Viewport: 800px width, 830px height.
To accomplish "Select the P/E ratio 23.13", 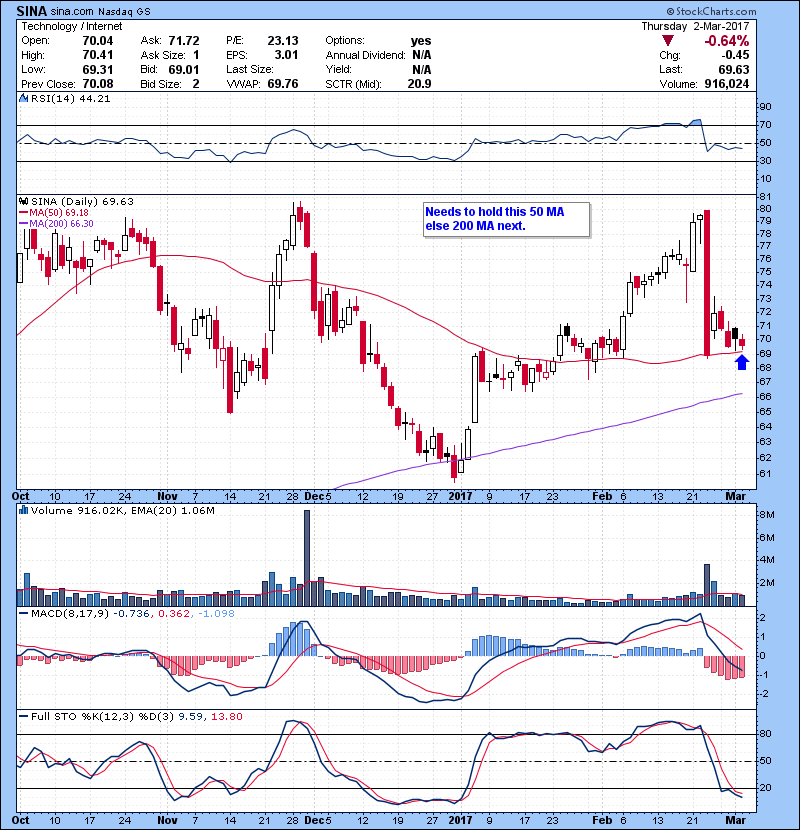I will coord(283,41).
